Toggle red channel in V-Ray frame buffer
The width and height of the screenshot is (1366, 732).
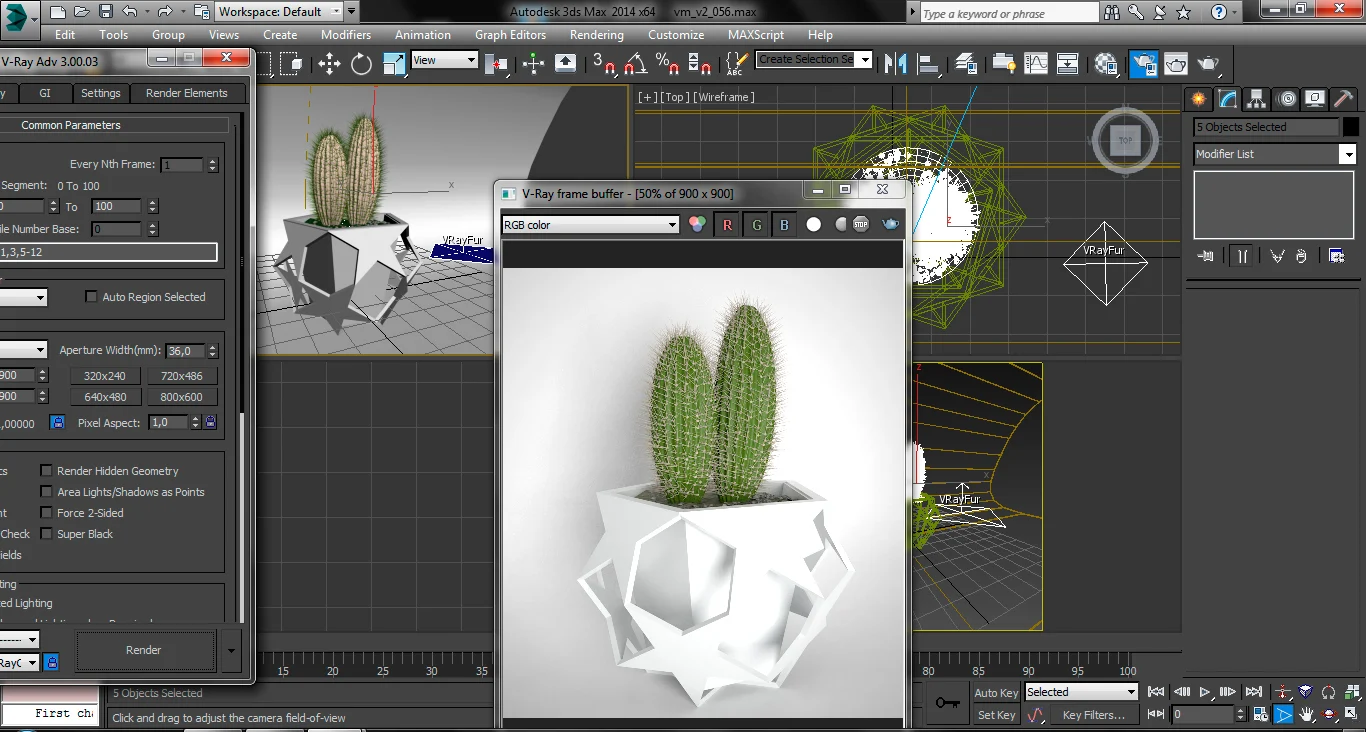[727, 225]
